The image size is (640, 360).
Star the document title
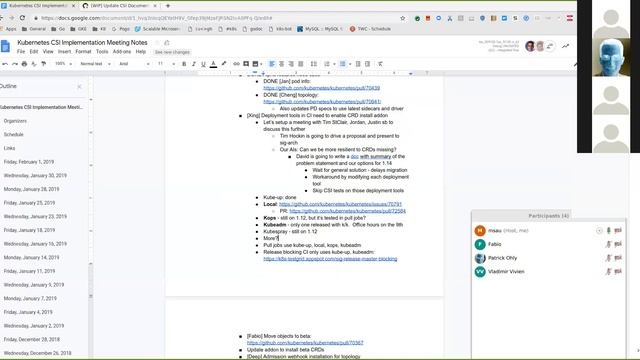tap(157, 42)
